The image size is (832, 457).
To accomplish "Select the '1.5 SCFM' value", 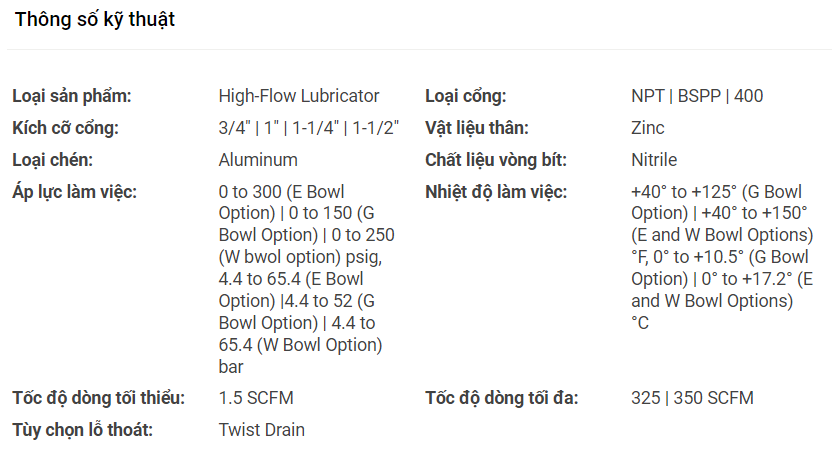I will point(256,398).
